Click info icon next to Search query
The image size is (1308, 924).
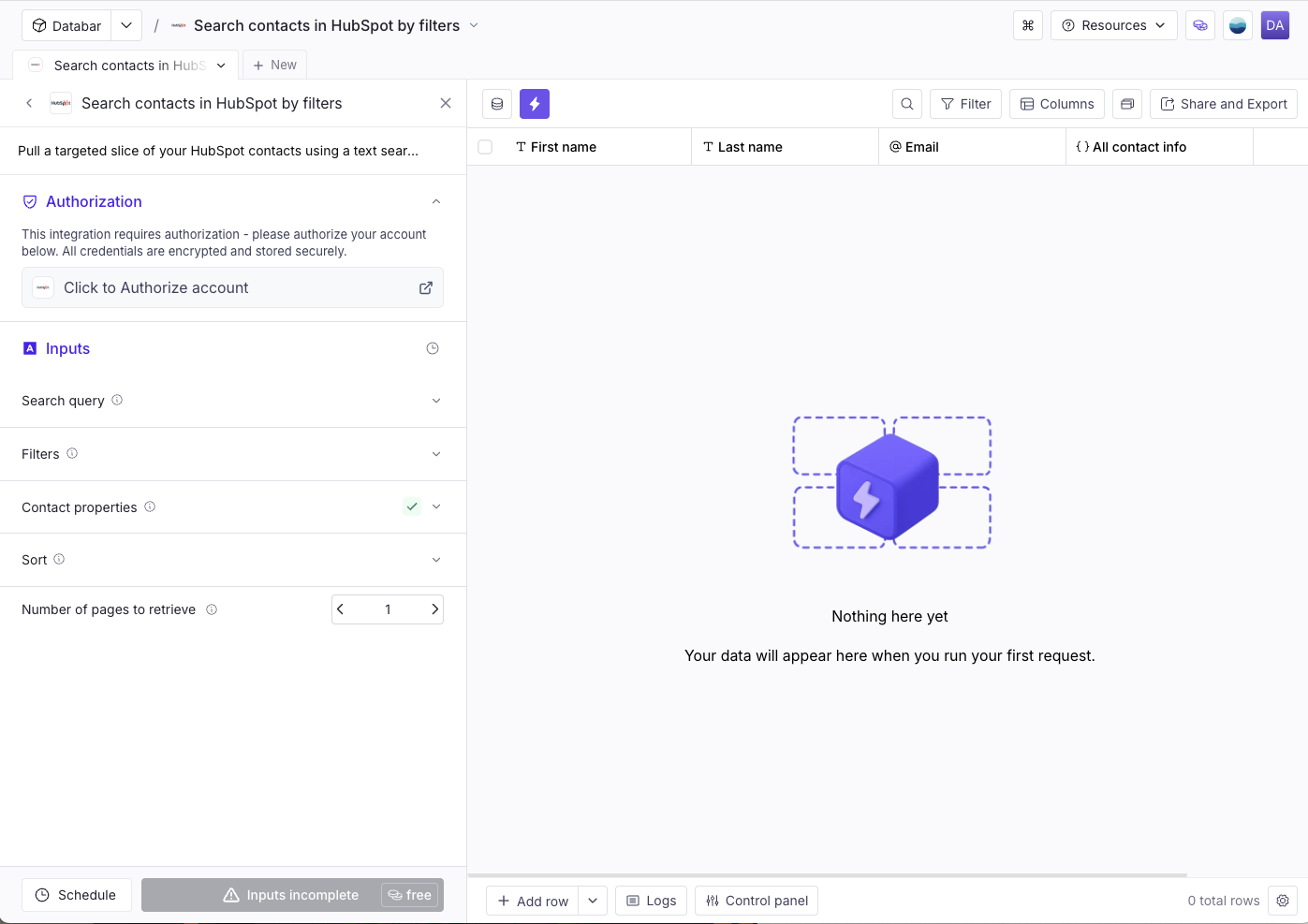pos(117,400)
